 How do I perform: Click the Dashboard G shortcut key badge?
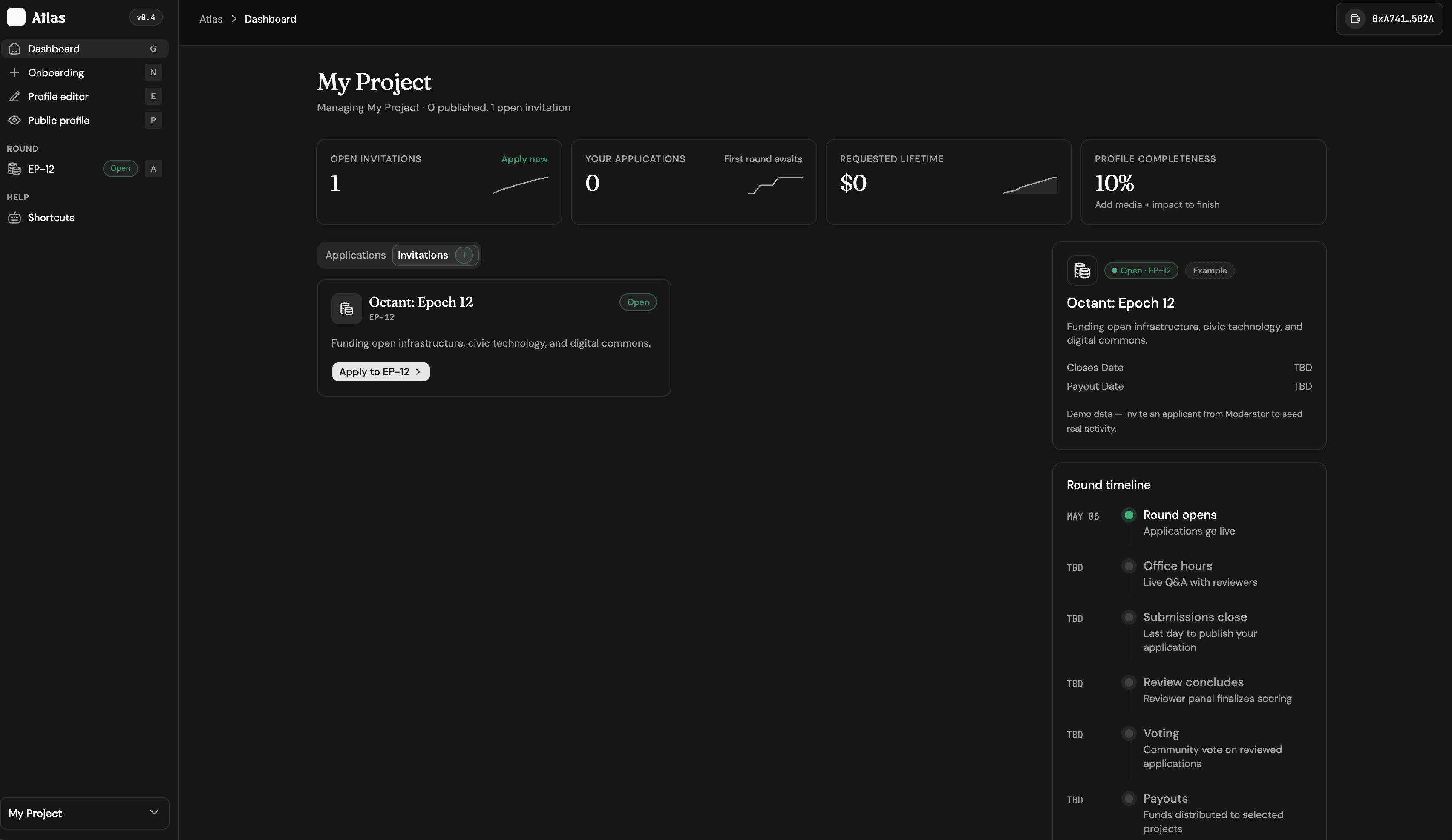click(x=153, y=49)
